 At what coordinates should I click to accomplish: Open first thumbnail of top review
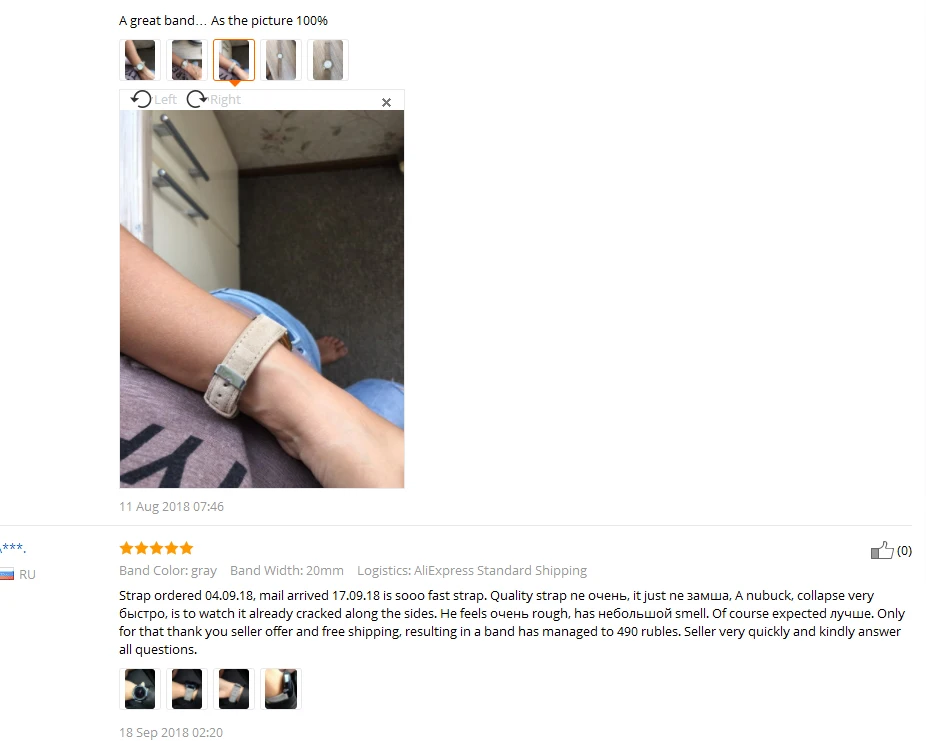(x=140, y=60)
